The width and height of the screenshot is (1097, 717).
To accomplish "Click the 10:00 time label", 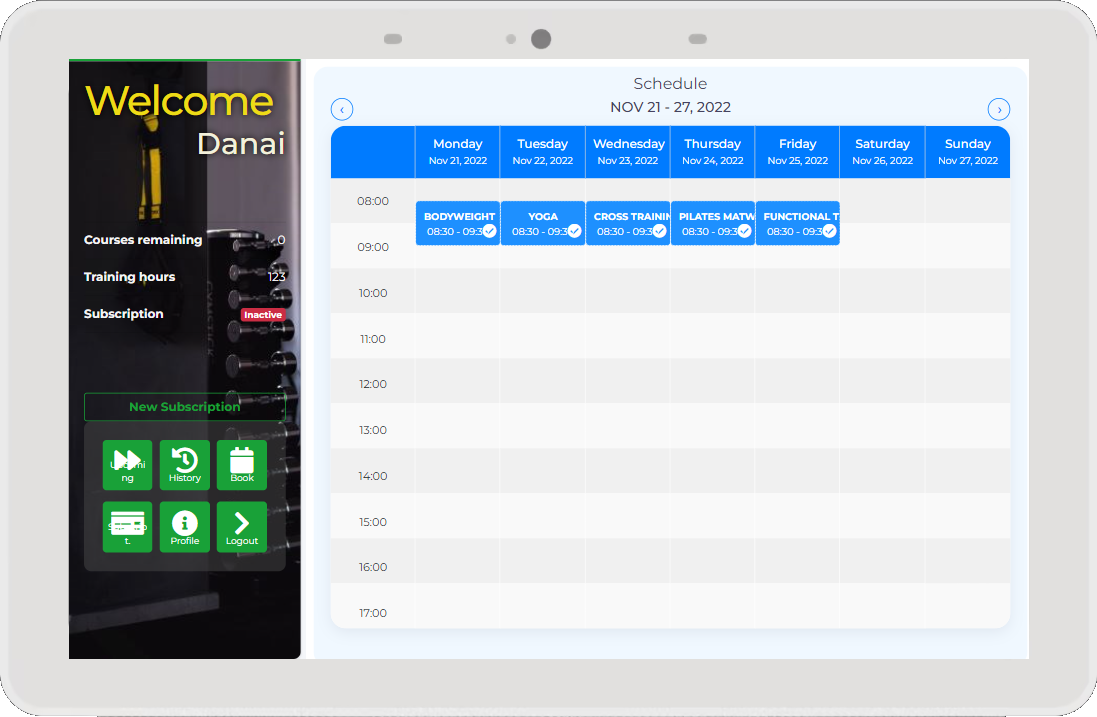I will coord(373,293).
